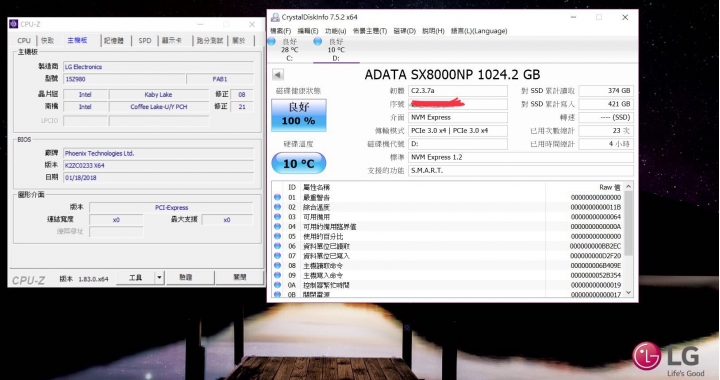Click the status dot for attribute 03
The image size is (720, 380).
277,217
